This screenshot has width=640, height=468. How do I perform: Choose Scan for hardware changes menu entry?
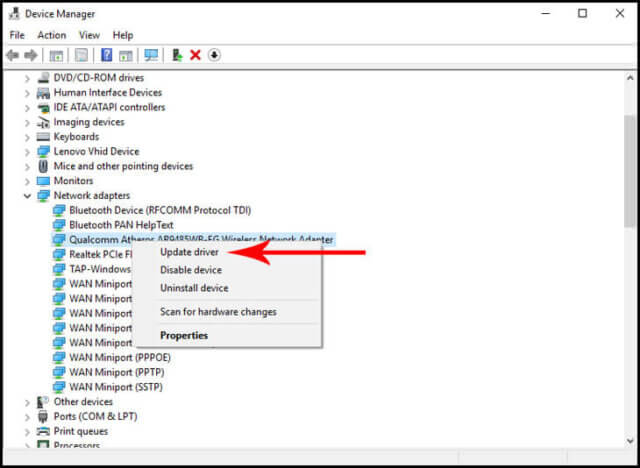click(x=218, y=312)
